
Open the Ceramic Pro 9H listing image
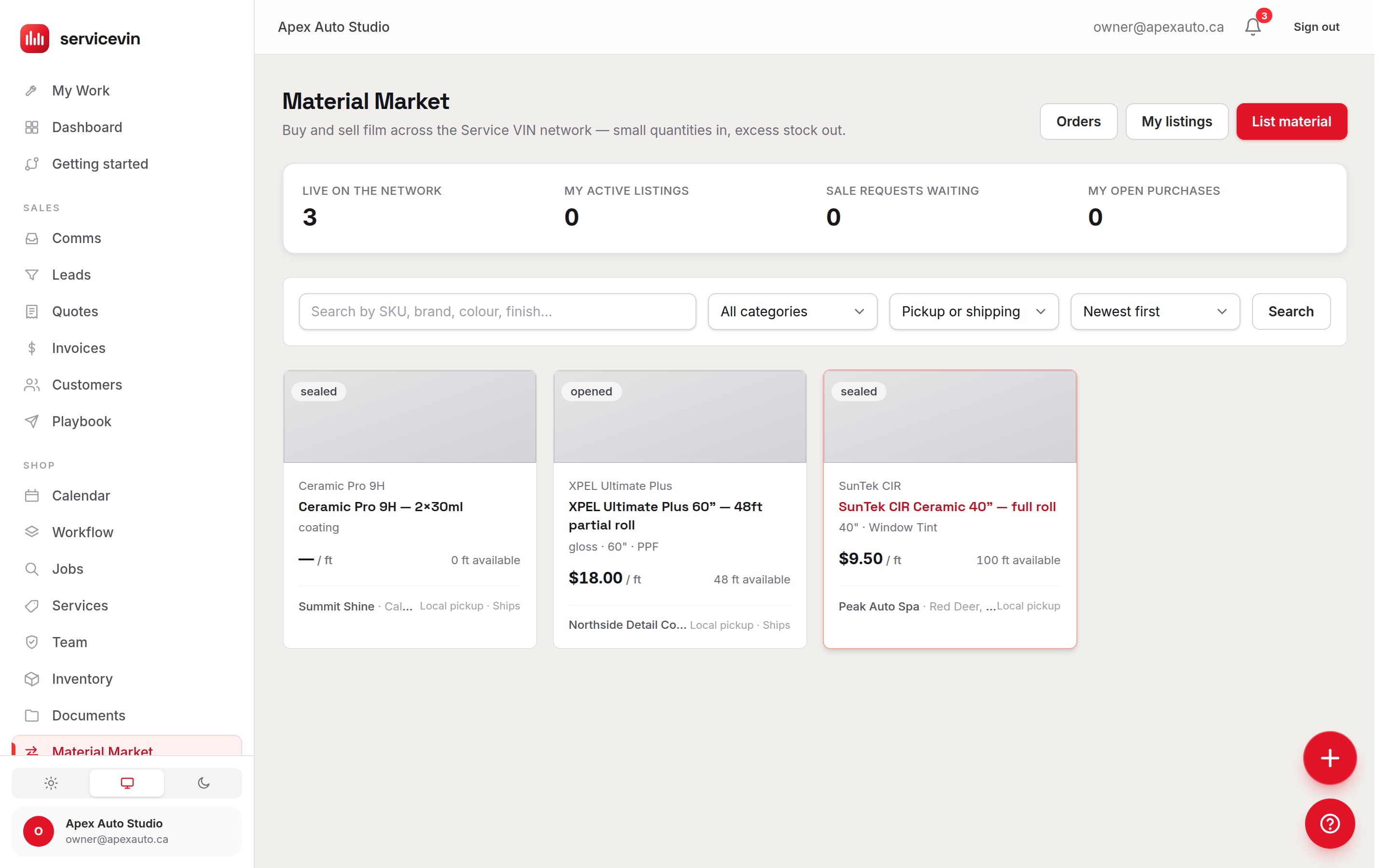pyautogui.click(x=410, y=417)
